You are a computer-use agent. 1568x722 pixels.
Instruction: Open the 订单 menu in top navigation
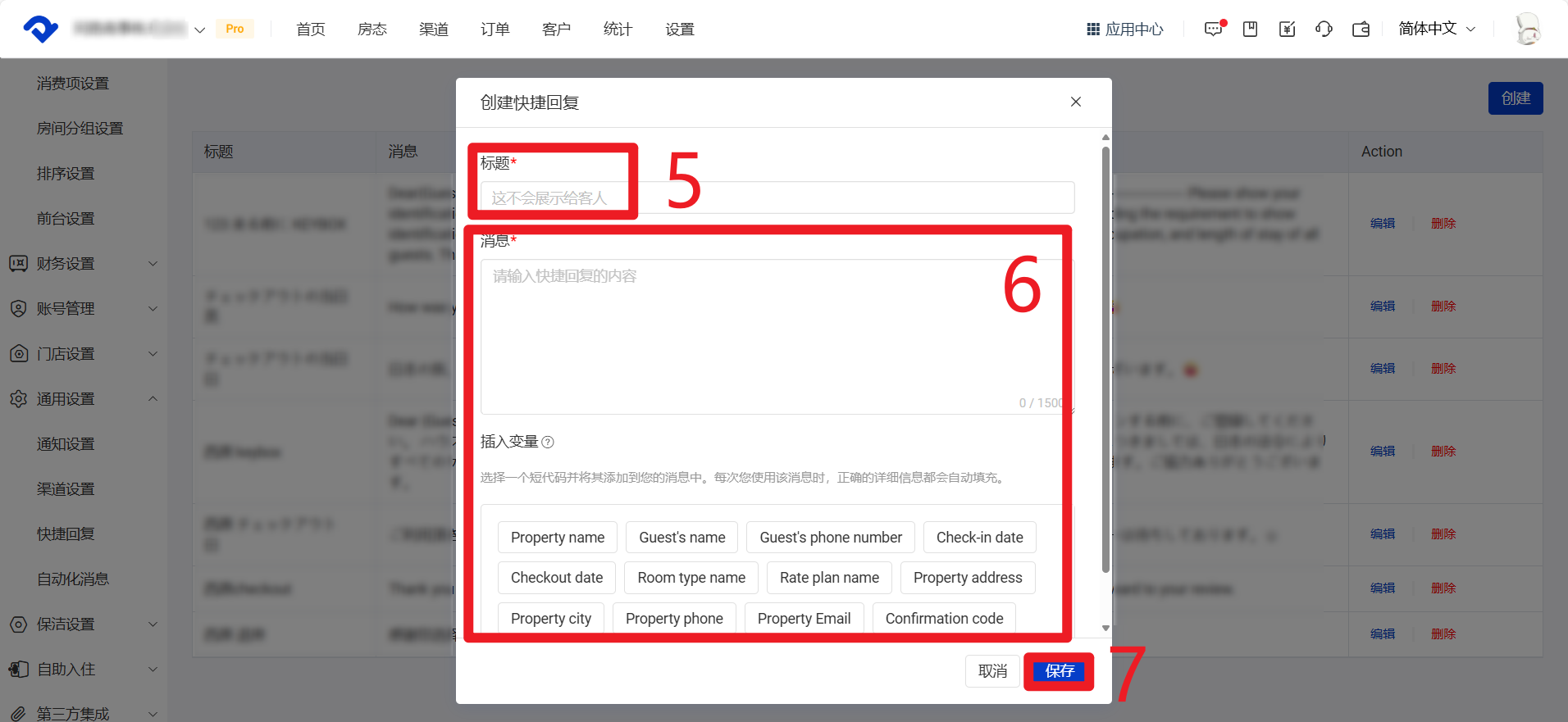495,30
